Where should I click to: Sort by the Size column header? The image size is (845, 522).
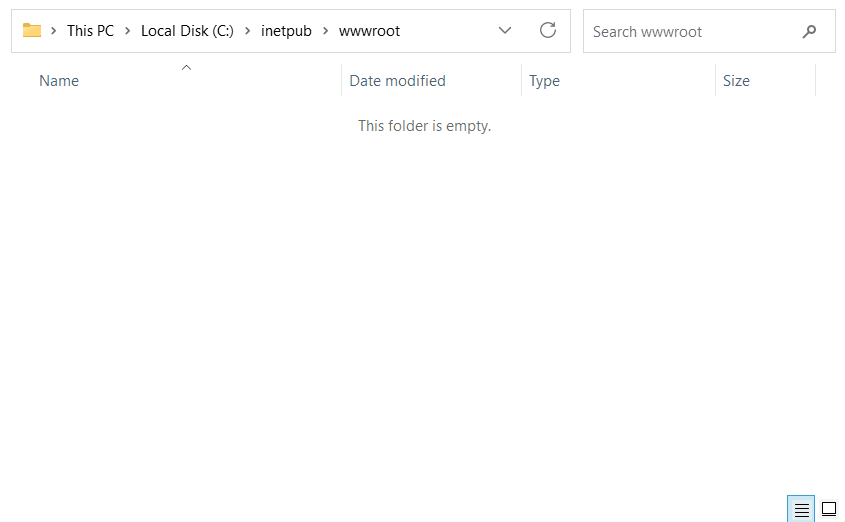point(736,81)
